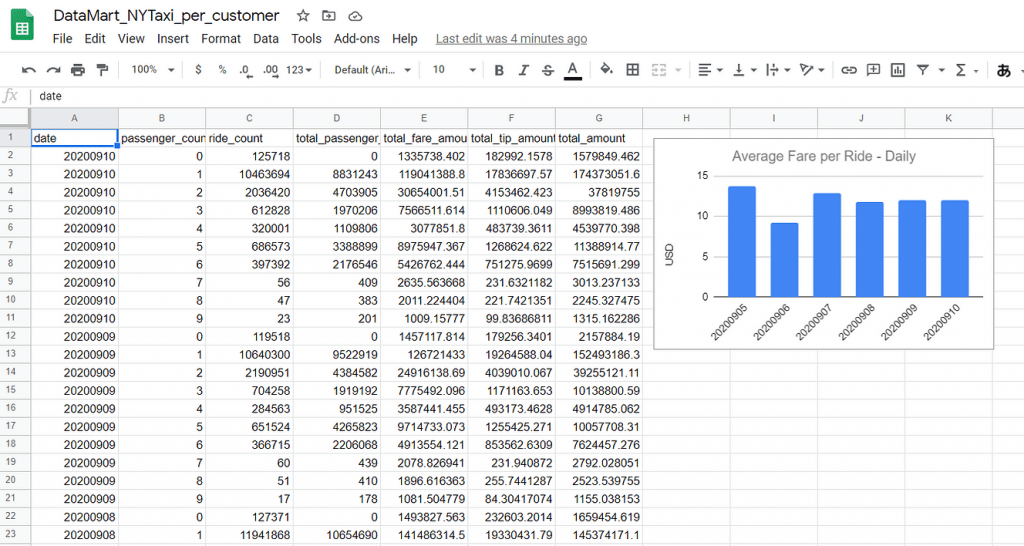Open the Insert menu

[172, 39]
